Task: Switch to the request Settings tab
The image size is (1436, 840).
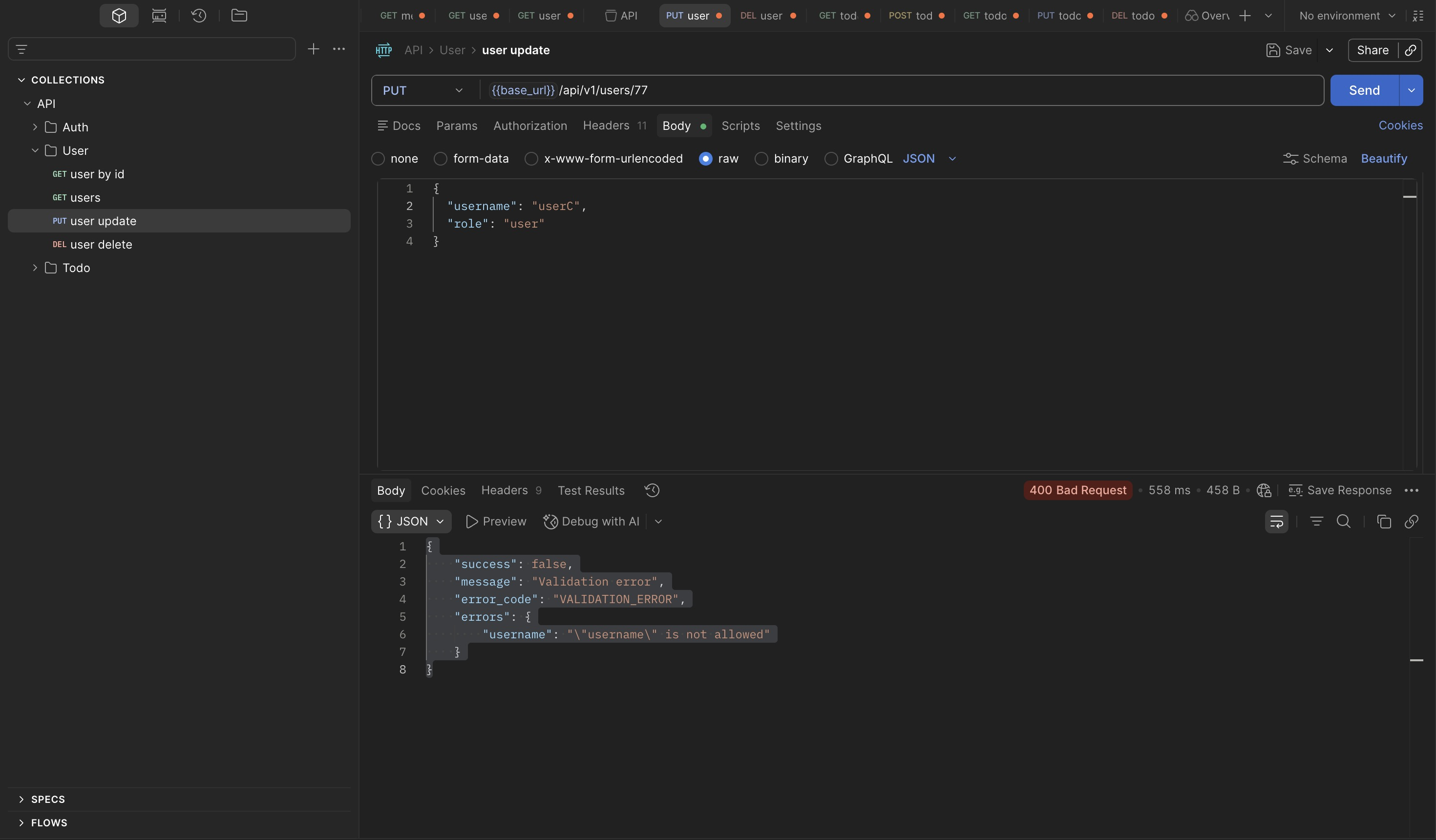Action: click(x=798, y=126)
